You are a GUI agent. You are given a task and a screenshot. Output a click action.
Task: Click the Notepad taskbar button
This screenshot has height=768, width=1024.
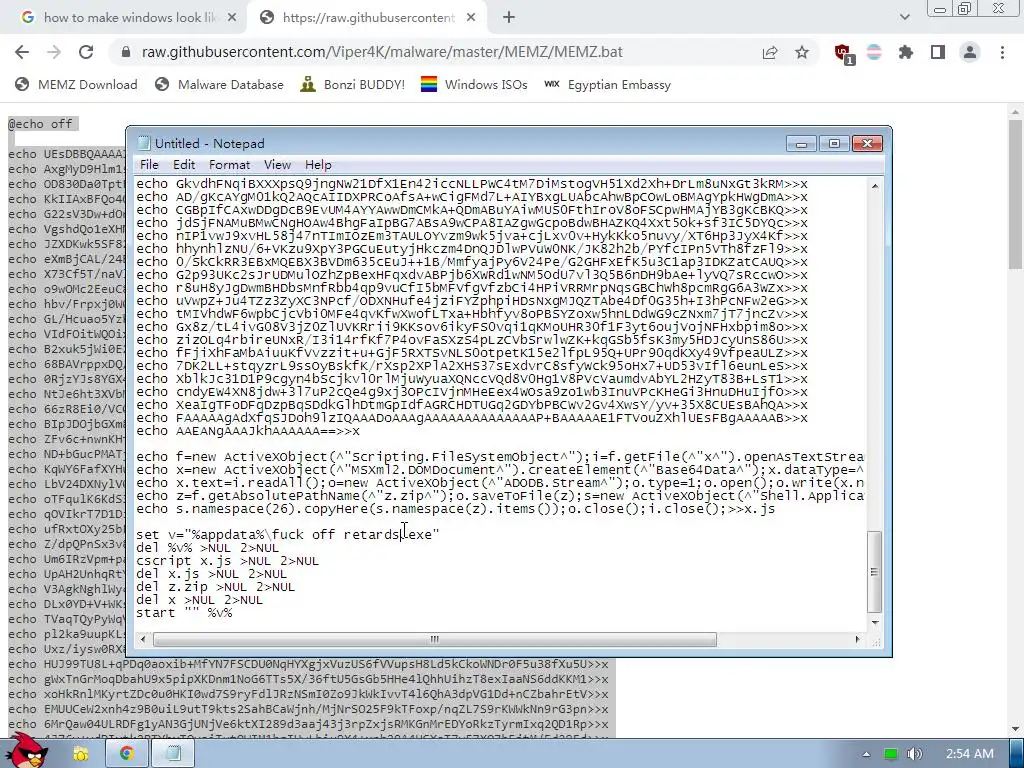[173, 754]
